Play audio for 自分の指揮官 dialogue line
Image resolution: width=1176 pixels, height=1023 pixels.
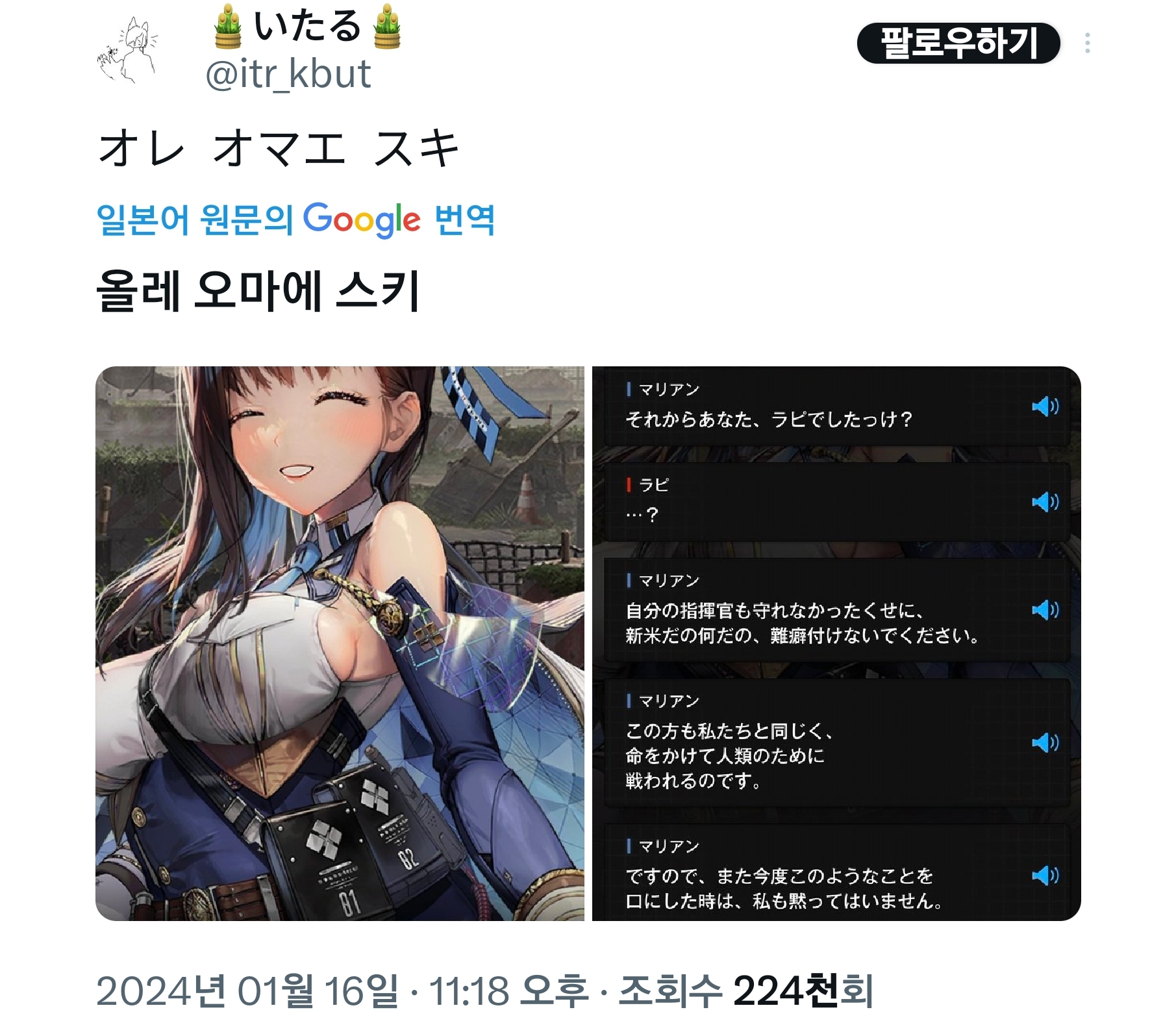pyautogui.click(x=1045, y=609)
